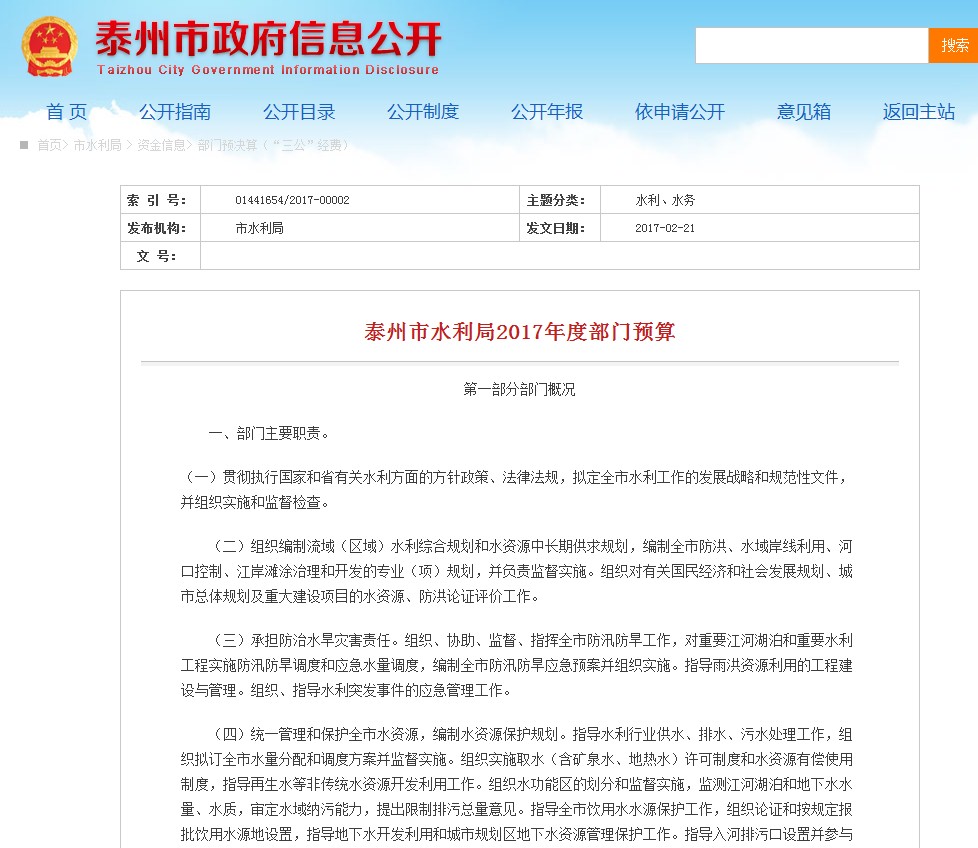Screen dimensions: 978x848
Task: Select the 公开目录 menu item
Action: tap(299, 112)
